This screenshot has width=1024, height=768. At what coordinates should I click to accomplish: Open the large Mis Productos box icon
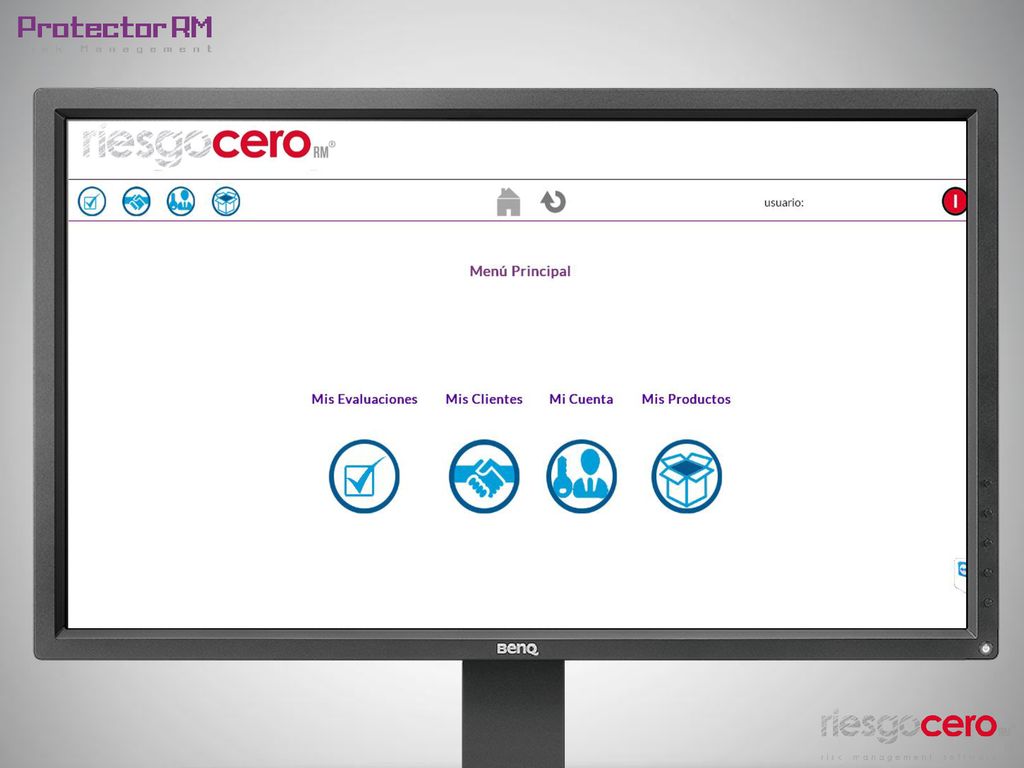(x=686, y=476)
